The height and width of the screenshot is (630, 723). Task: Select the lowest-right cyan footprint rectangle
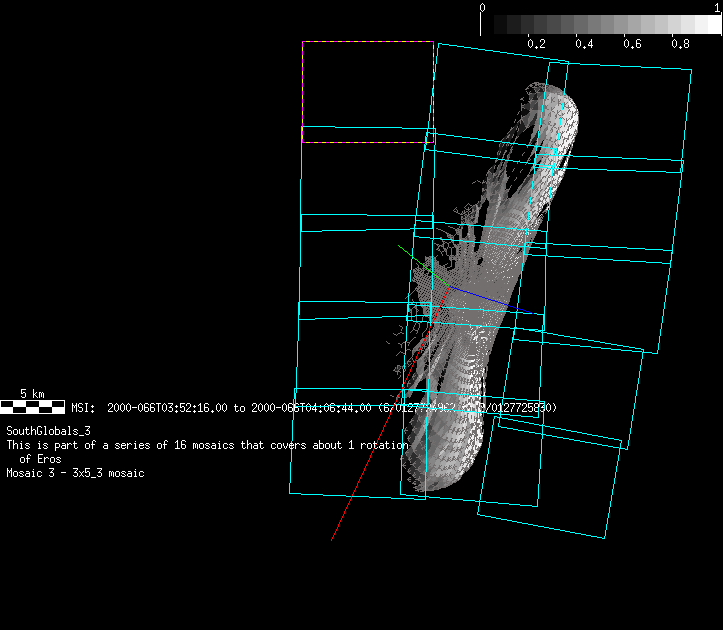(x=550, y=478)
